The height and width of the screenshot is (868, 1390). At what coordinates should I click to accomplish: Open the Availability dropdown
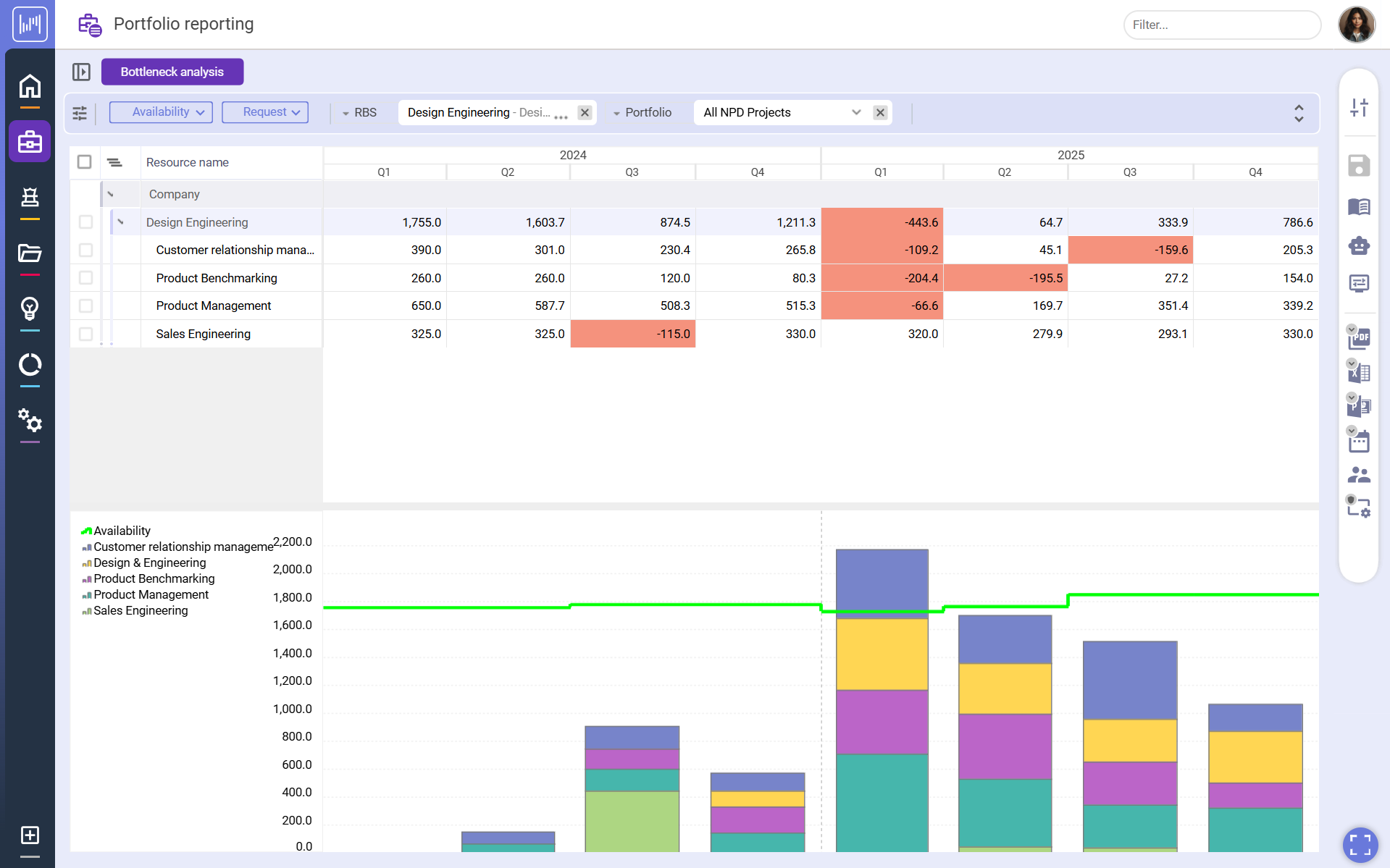click(x=160, y=112)
